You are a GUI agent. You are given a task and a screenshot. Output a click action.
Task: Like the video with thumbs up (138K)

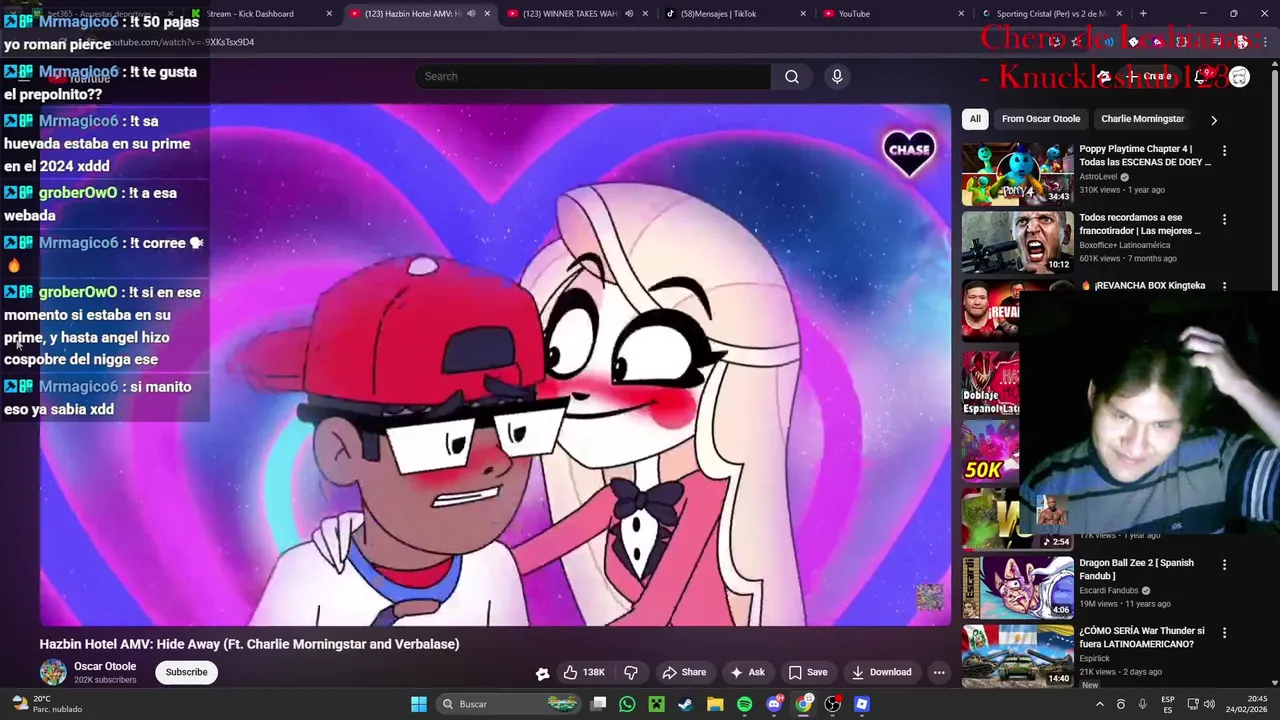tap(584, 672)
